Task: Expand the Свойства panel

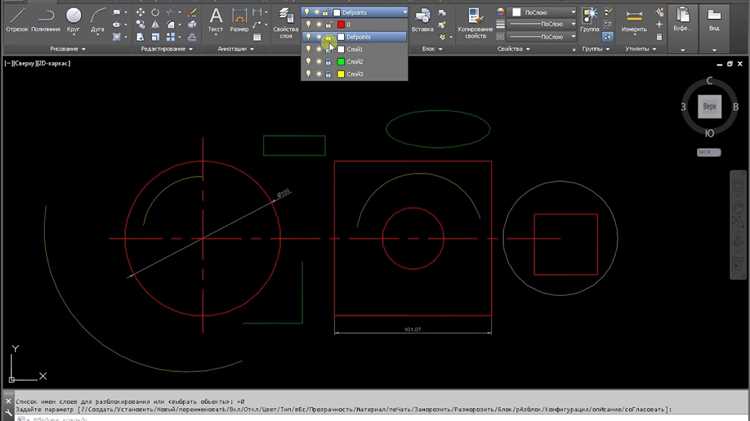Action: tap(513, 49)
